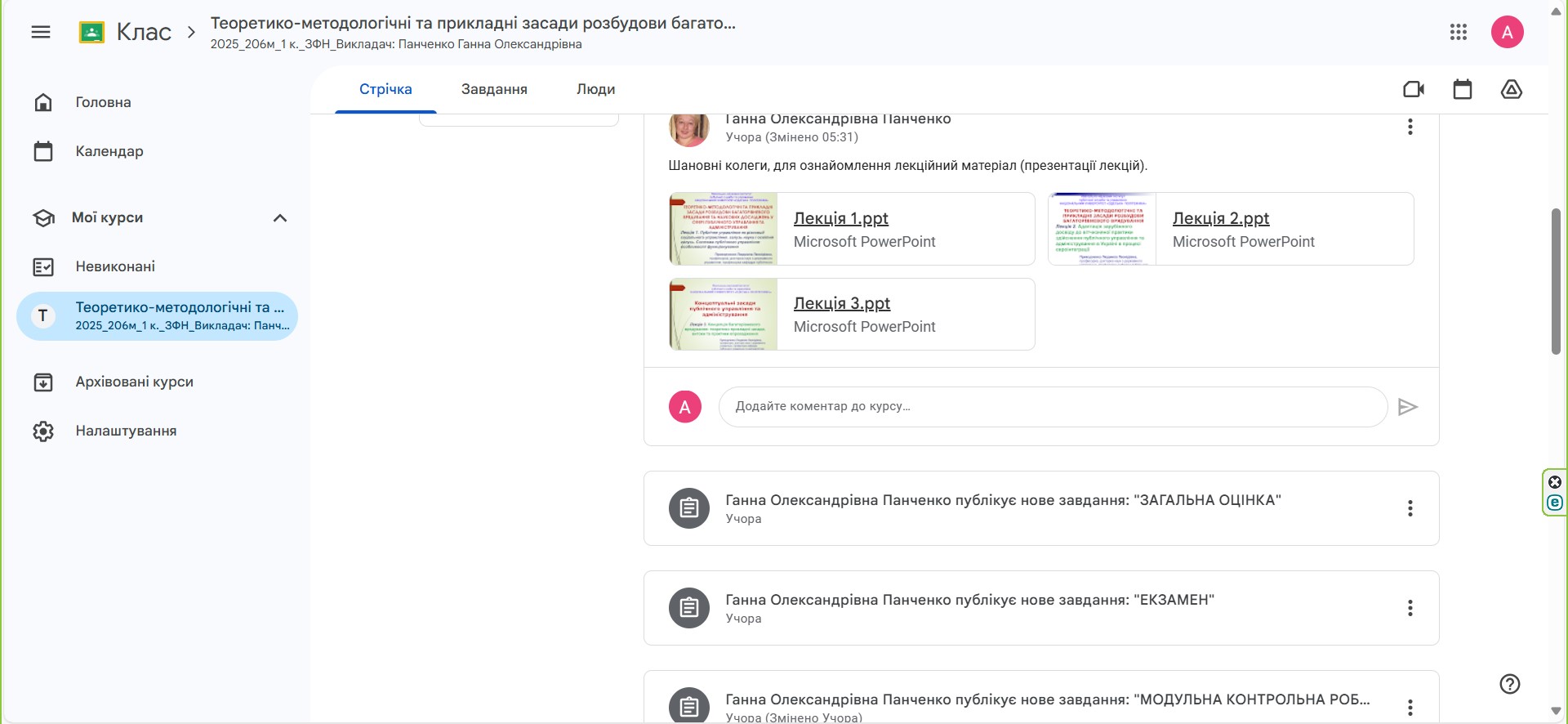Switch to the Люди tab
Screen dimensions: 1568x724
(x=595, y=89)
